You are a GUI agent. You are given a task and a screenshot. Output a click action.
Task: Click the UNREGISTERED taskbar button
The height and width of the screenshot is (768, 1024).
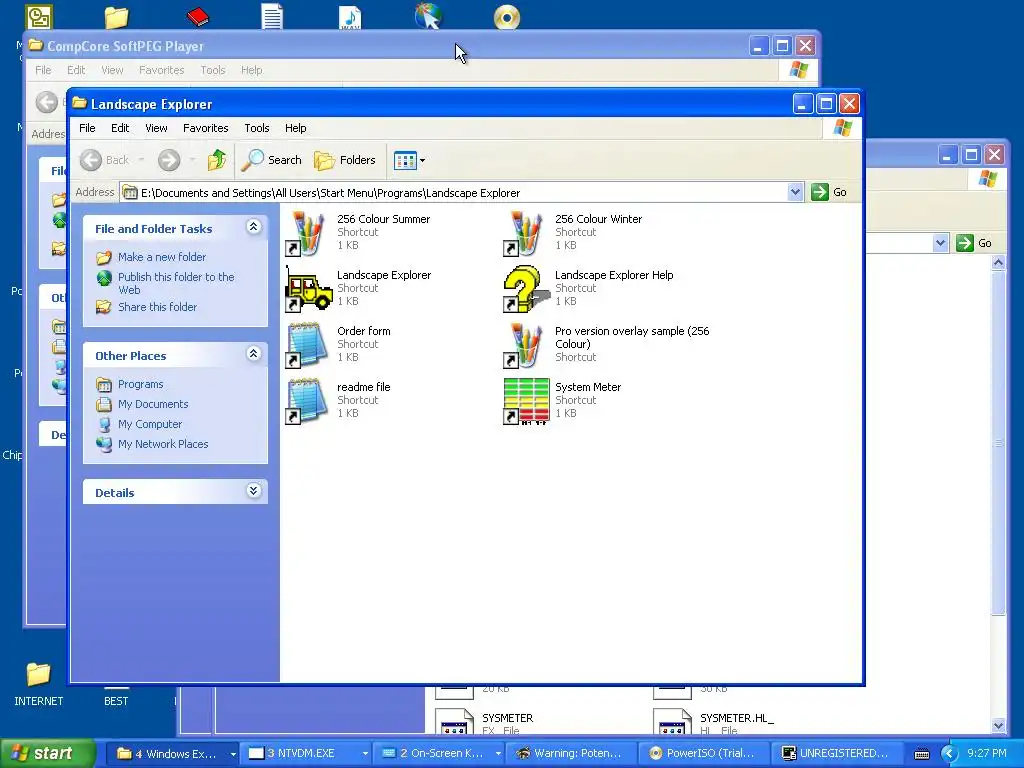(835, 754)
